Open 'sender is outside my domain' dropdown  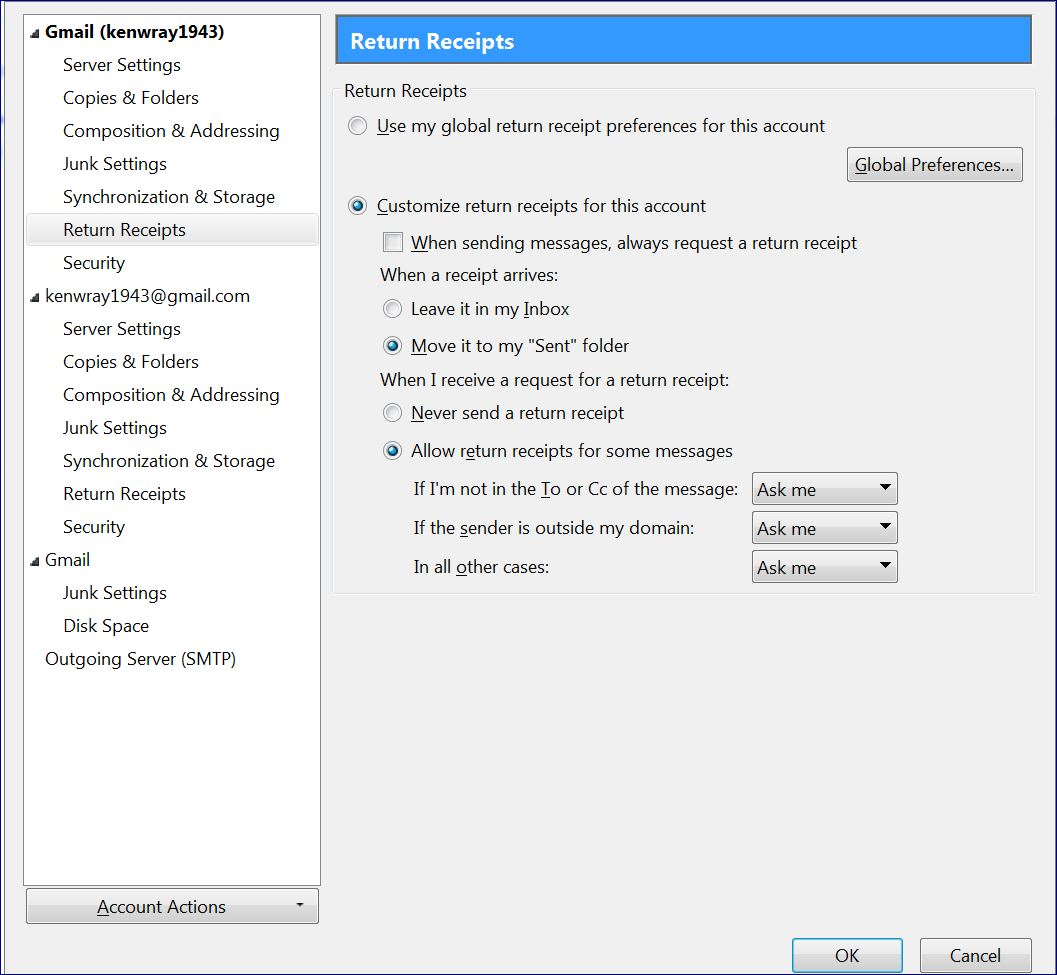[x=824, y=529]
